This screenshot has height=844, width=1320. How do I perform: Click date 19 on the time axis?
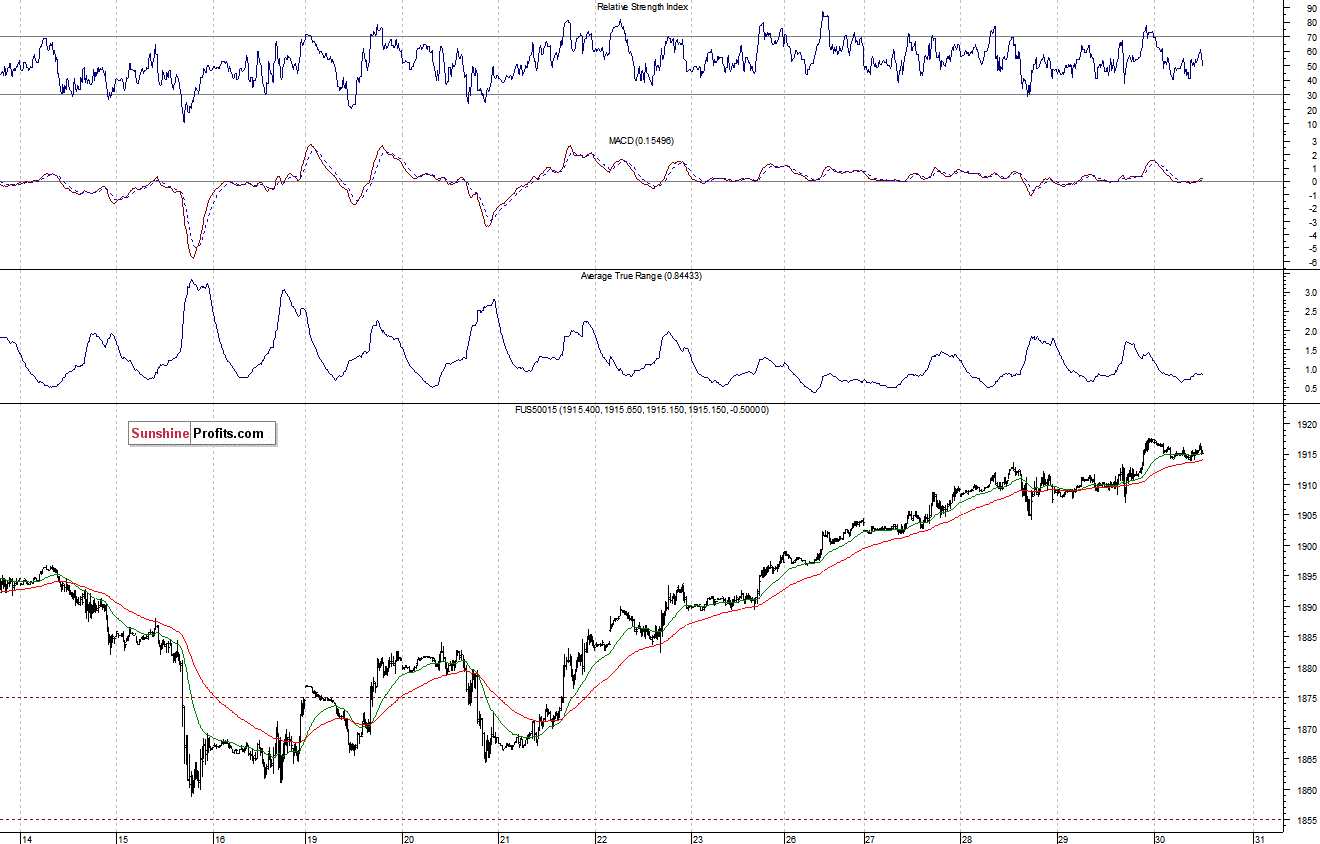coord(313,838)
